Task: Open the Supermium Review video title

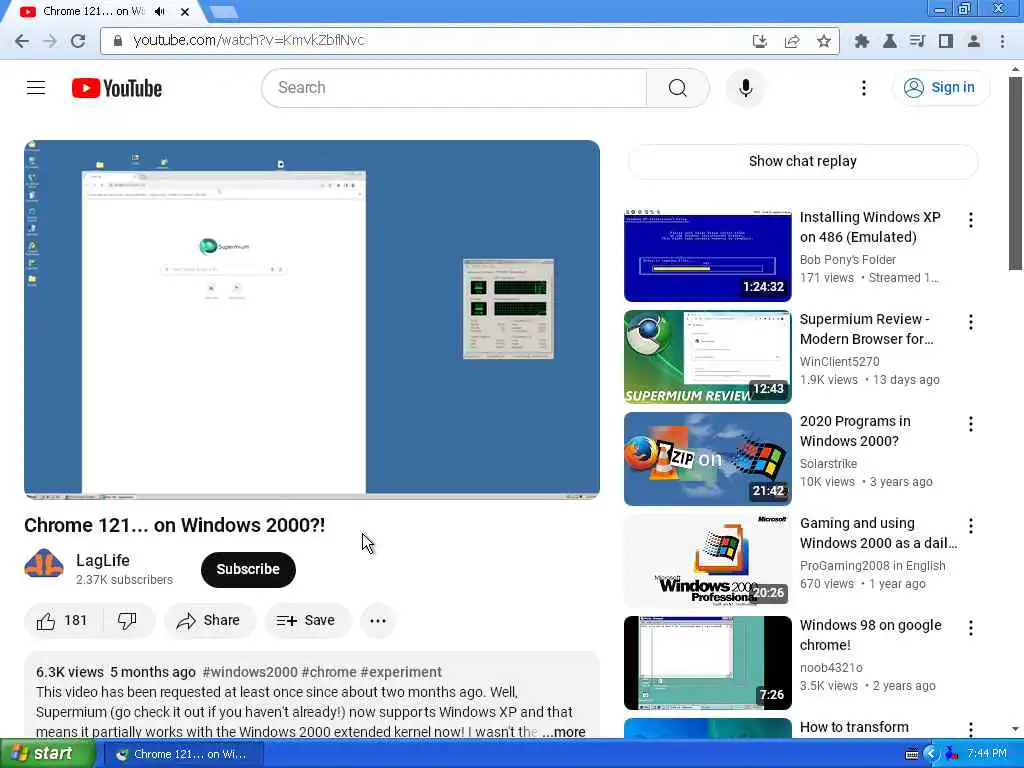Action: 866,329
